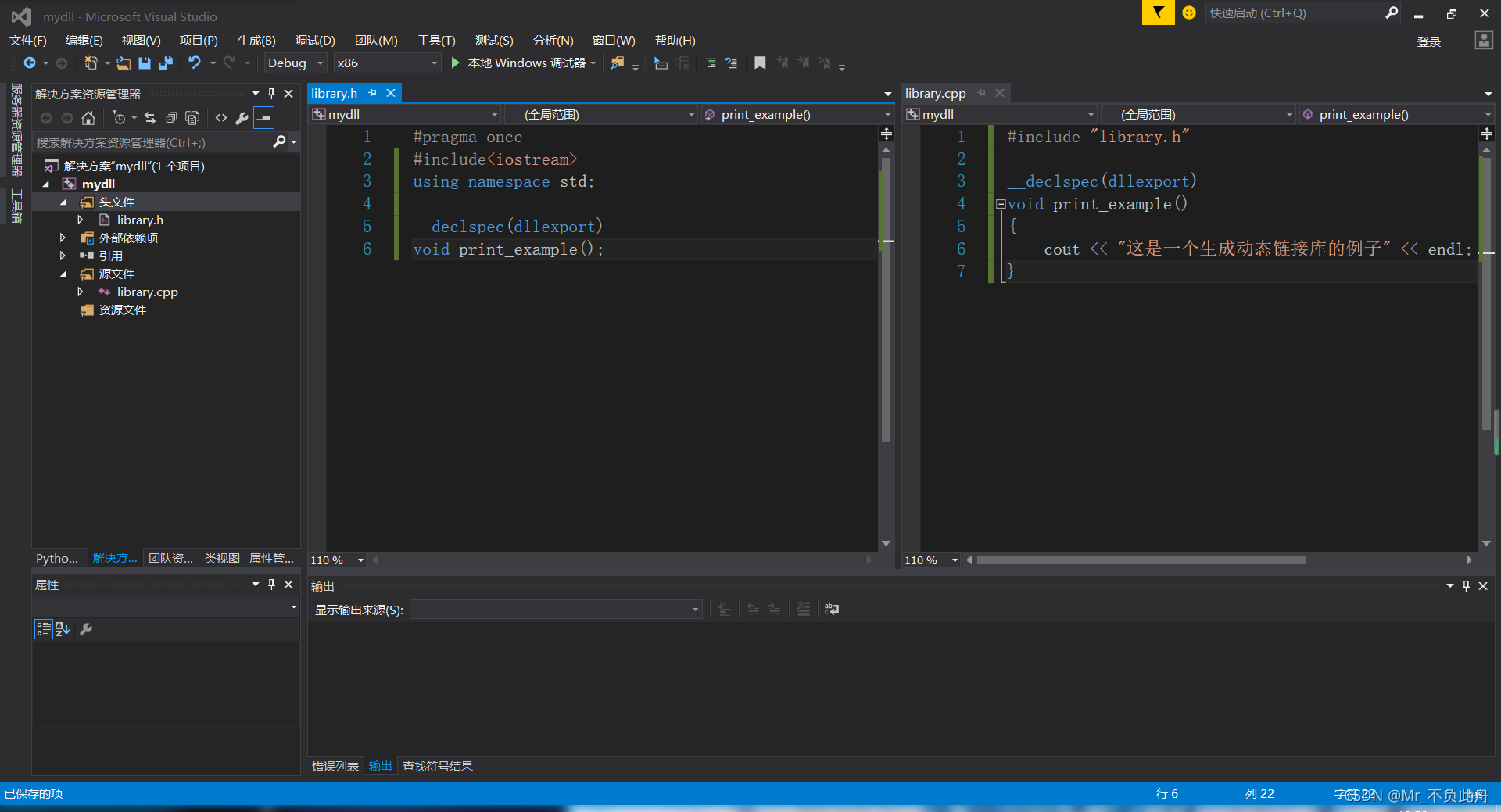Open the 生成(B) menu
1501x812 pixels.
256,41
